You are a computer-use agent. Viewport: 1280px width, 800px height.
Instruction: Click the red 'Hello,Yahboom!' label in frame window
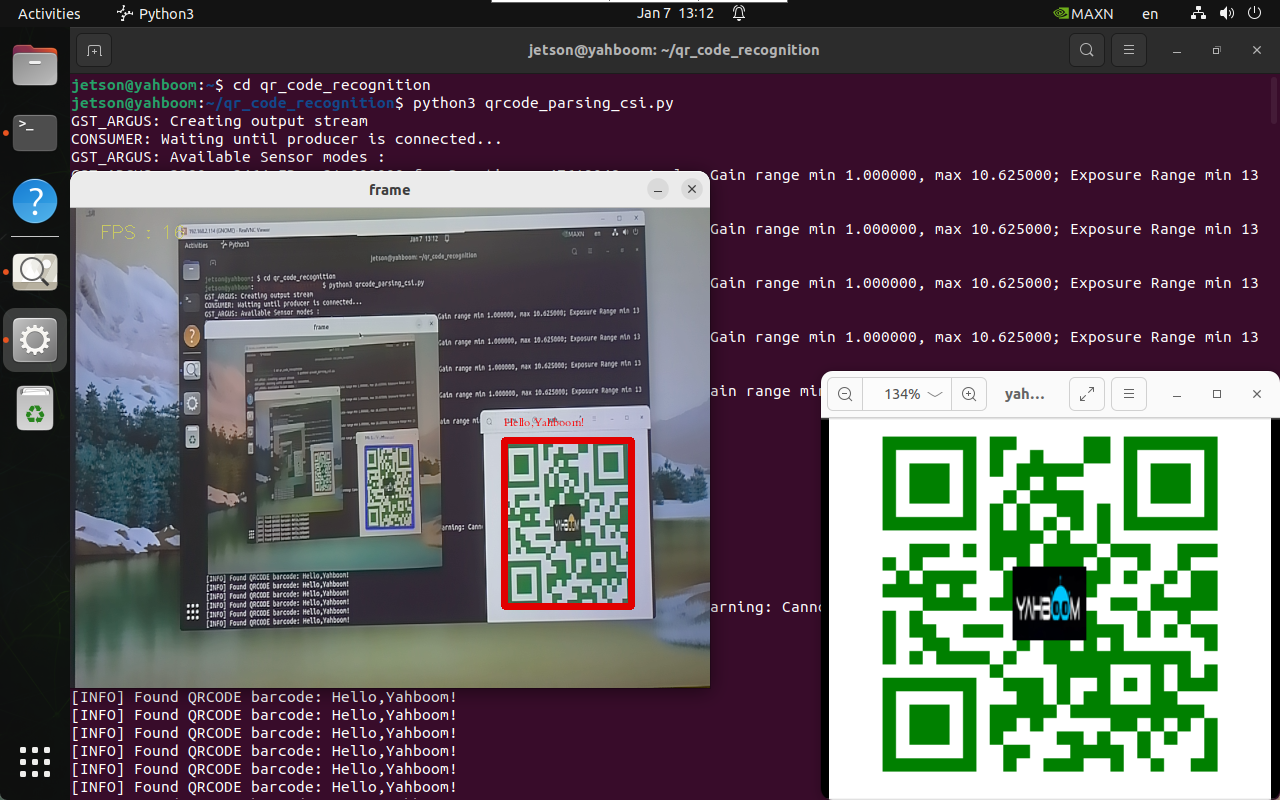(544, 422)
